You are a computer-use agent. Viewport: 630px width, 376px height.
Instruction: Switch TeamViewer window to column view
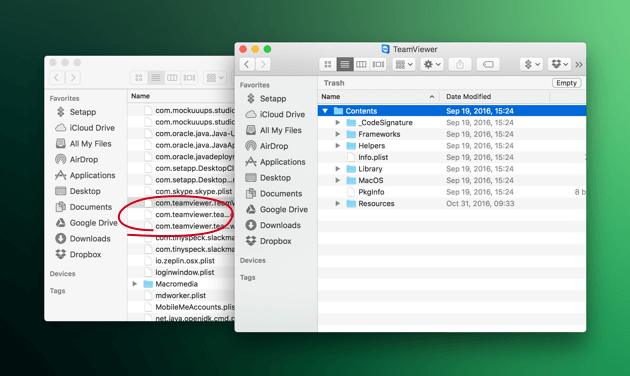point(361,64)
